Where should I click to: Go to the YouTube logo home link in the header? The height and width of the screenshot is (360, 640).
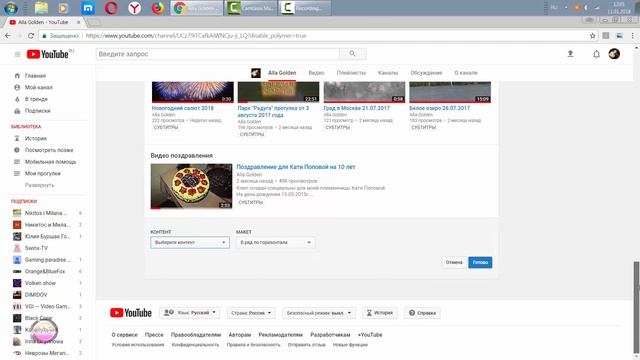(48, 54)
